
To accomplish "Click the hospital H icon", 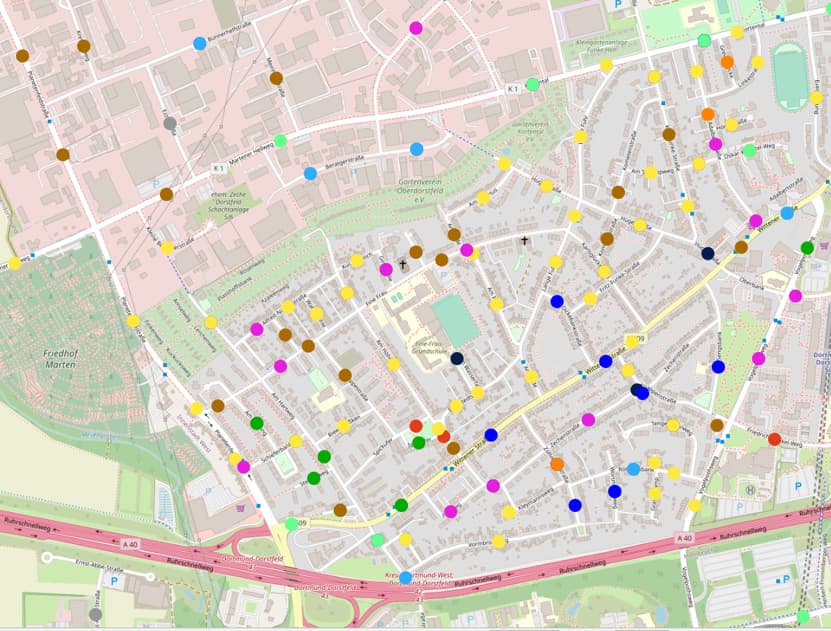I will coord(750,490).
